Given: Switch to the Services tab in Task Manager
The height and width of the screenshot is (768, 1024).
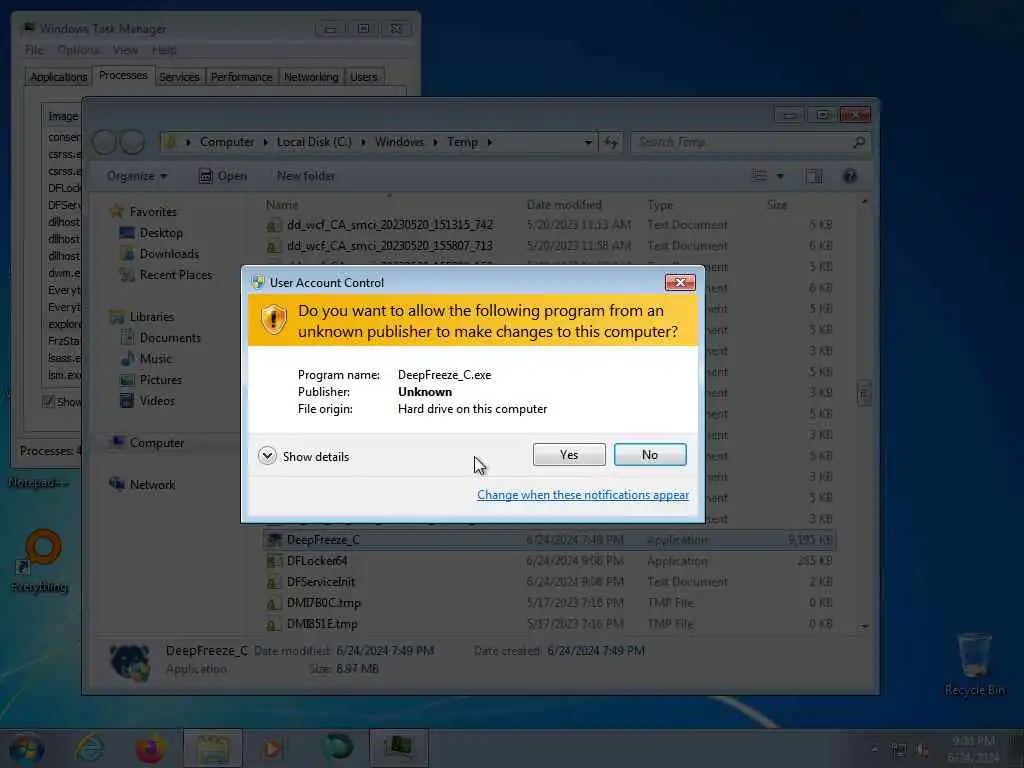Looking at the screenshot, I should [x=179, y=77].
